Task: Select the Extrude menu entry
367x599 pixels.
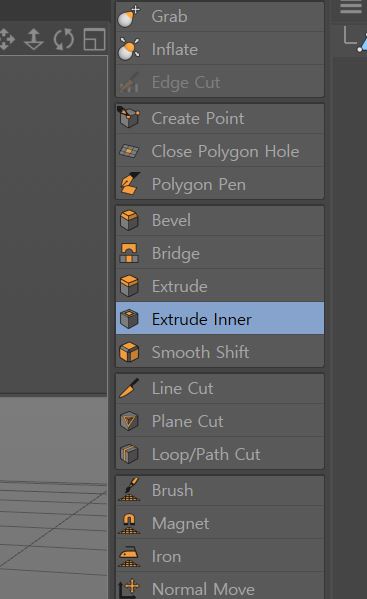Action: (220, 286)
